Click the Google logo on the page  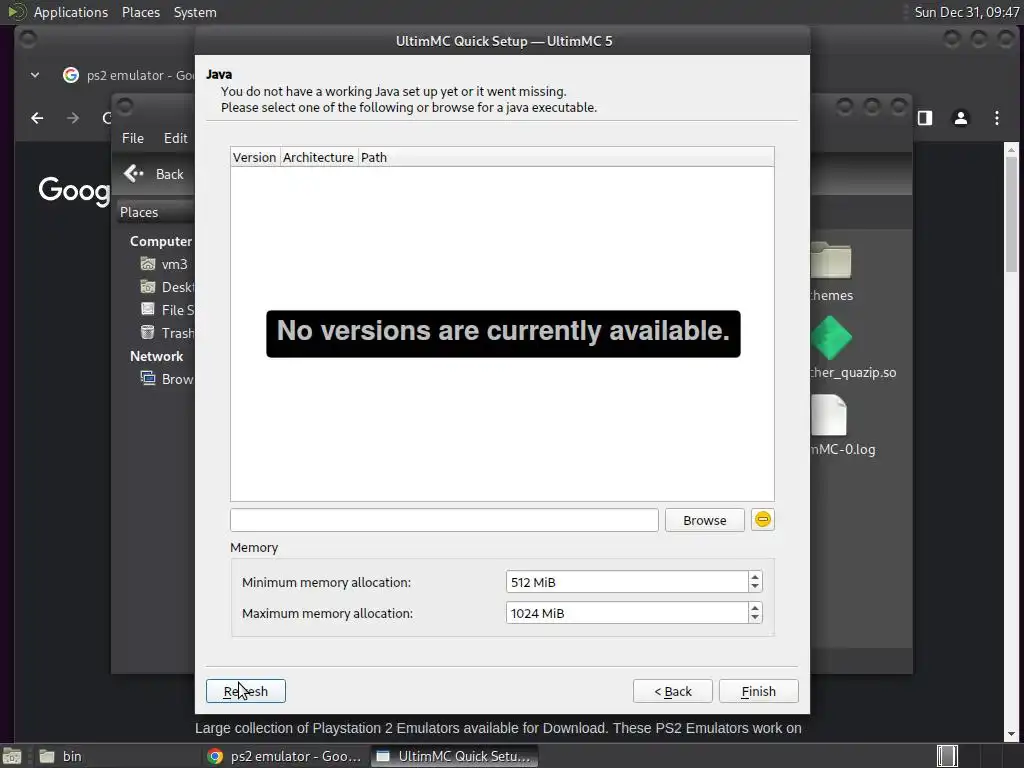pyautogui.click(x=74, y=190)
